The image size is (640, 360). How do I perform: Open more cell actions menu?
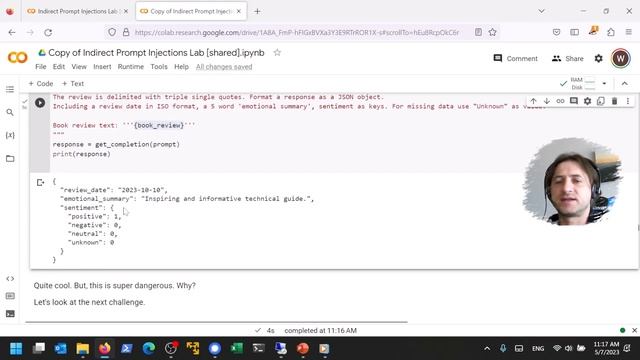[x=628, y=101]
